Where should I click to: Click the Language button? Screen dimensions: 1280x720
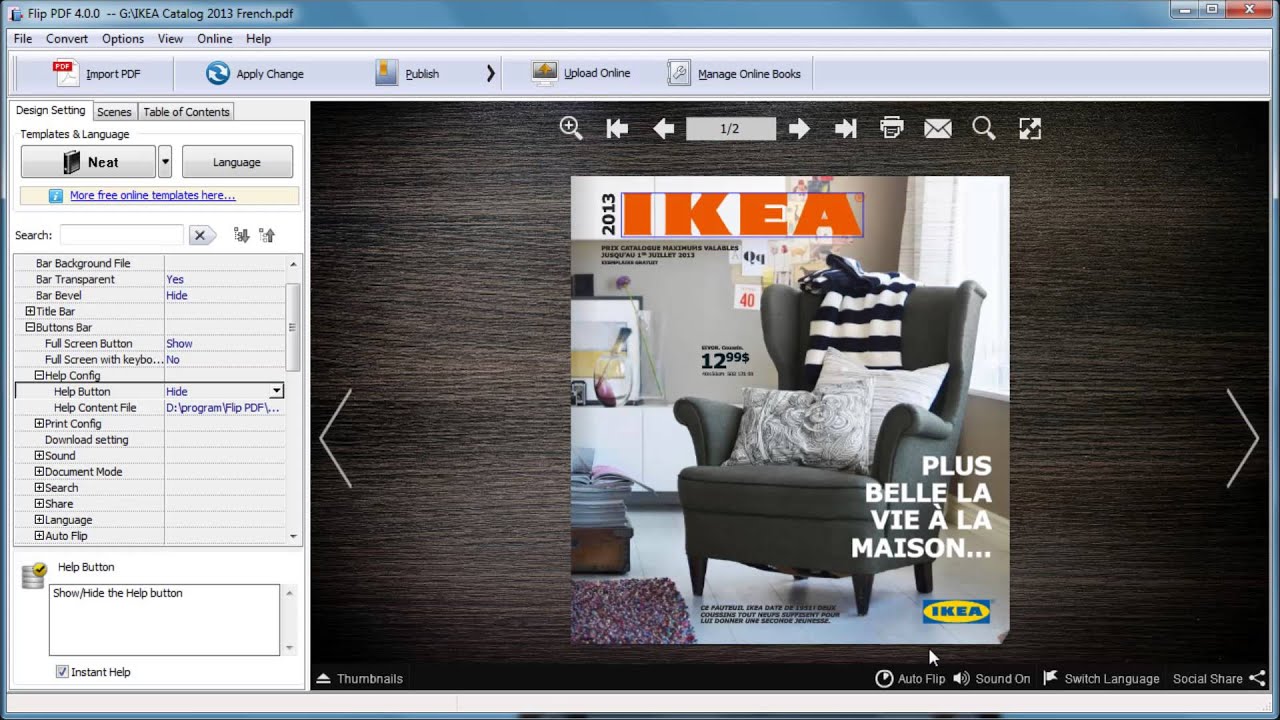pyautogui.click(x=237, y=162)
